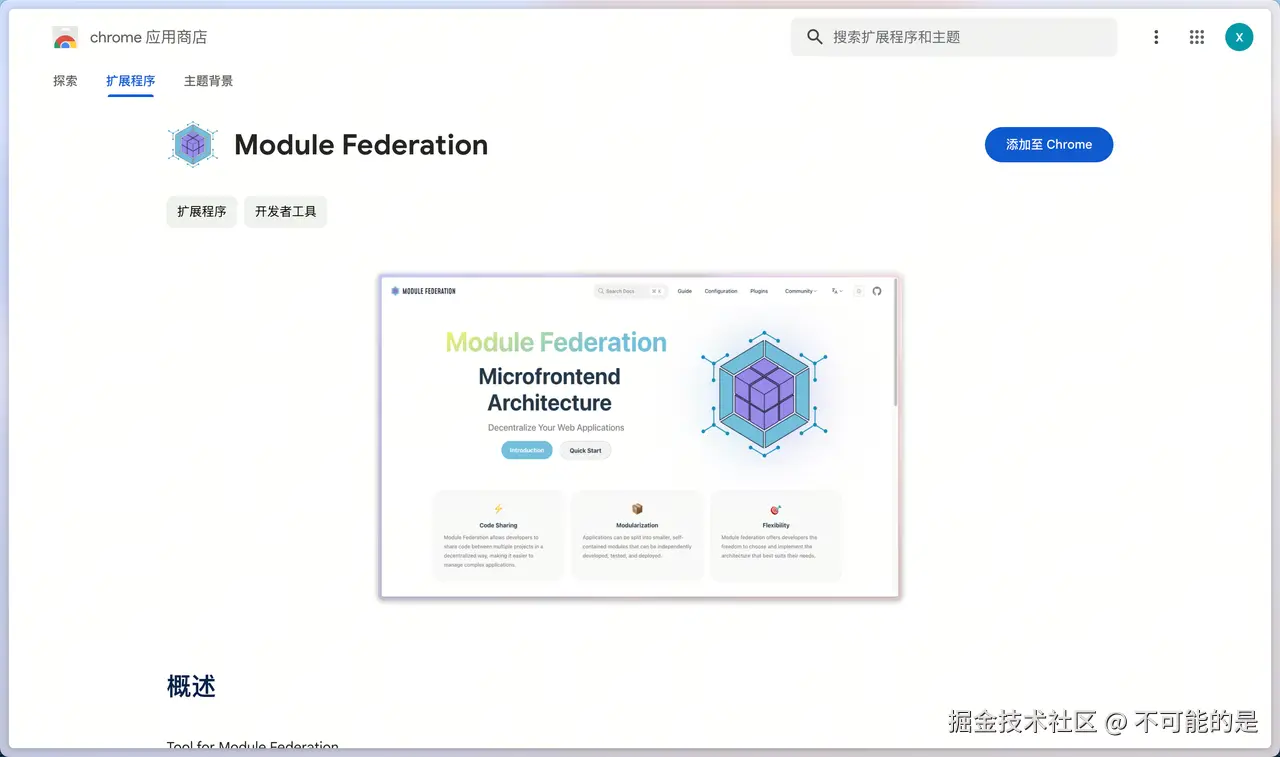Image resolution: width=1280 pixels, height=757 pixels.
Task: Select the 扩展程序 tab in navigation
Action: pos(130,81)
